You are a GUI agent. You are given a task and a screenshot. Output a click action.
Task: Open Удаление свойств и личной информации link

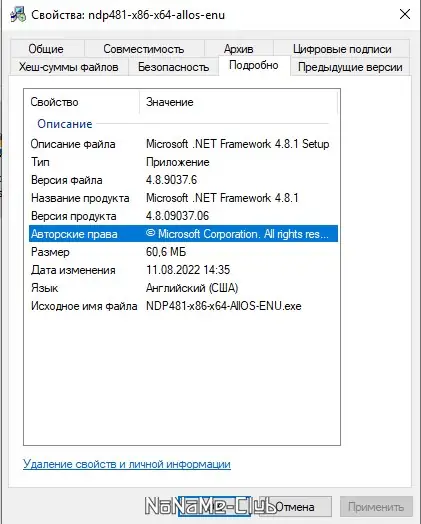coord(127,464)
